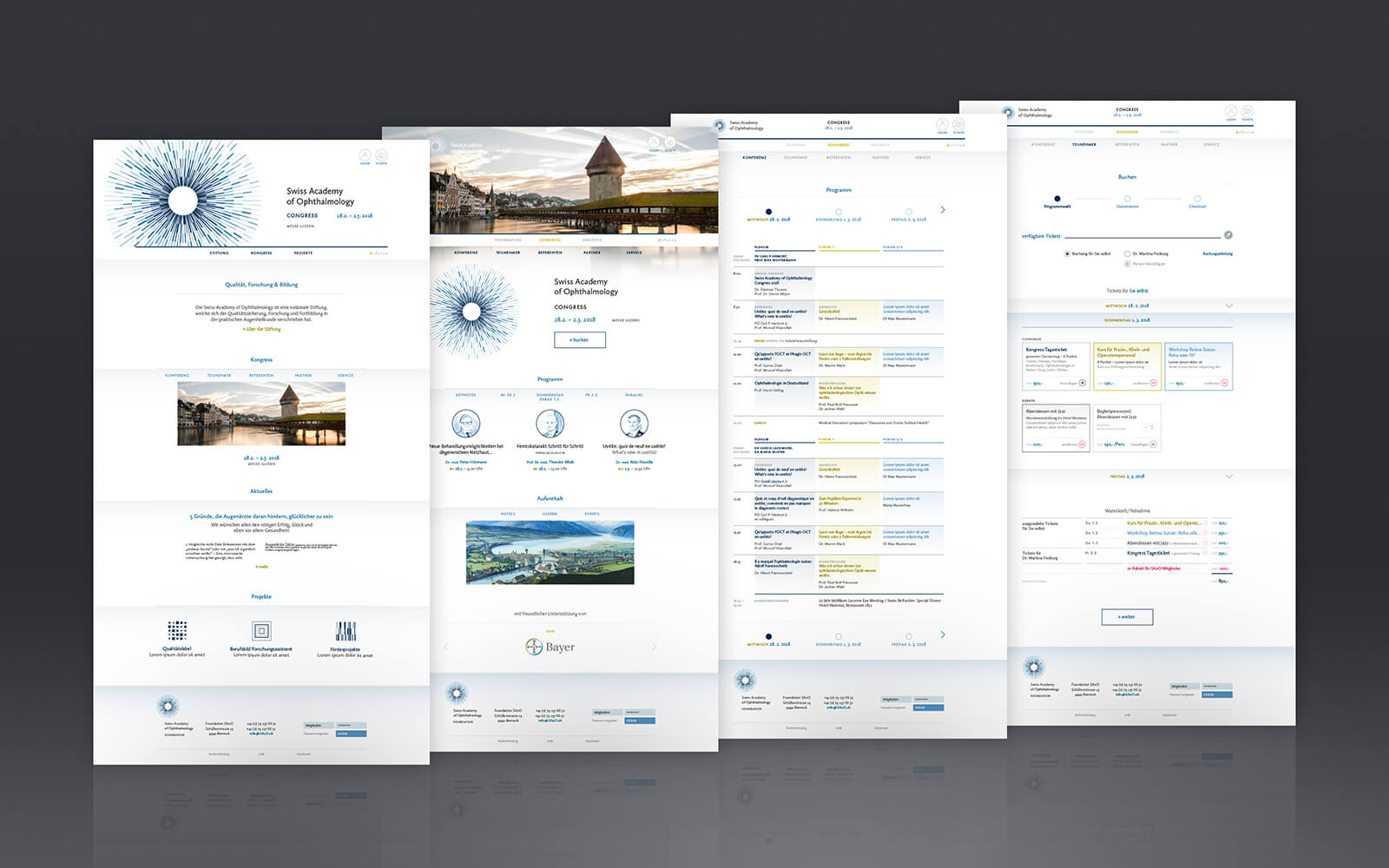Click Login icon on Programm page header
This screenshot has width=1389, height=868.
point(942,124)
